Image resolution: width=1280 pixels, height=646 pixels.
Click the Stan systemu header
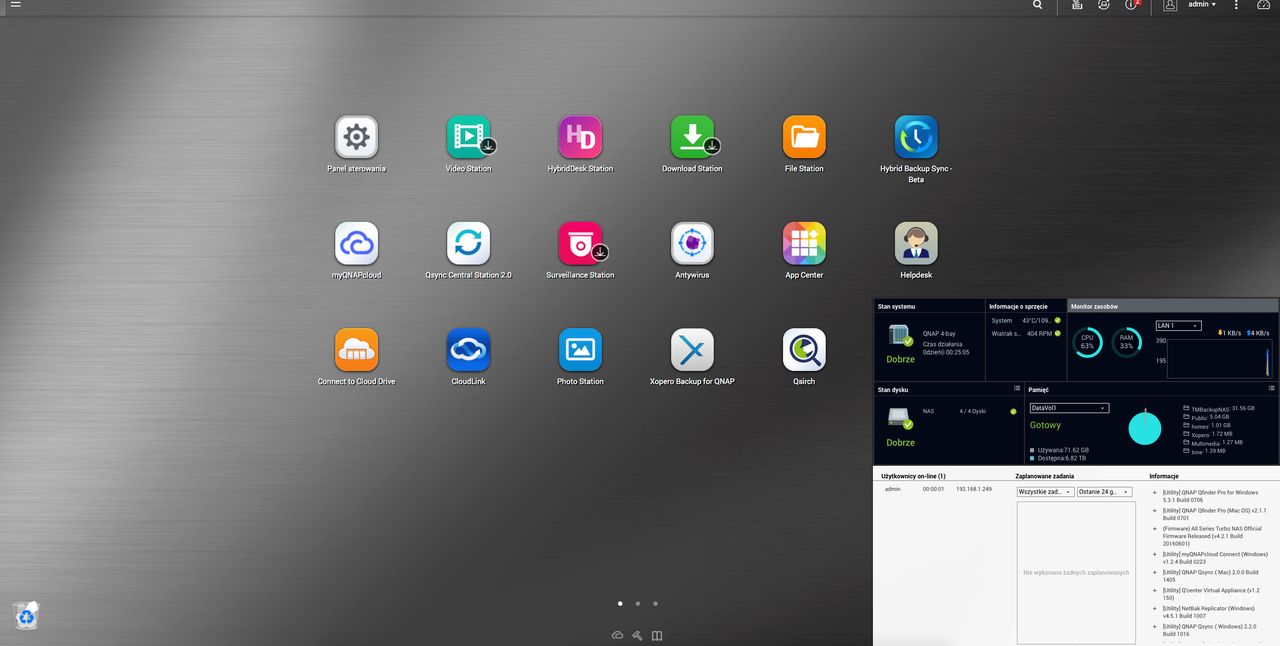coord(896,306)
